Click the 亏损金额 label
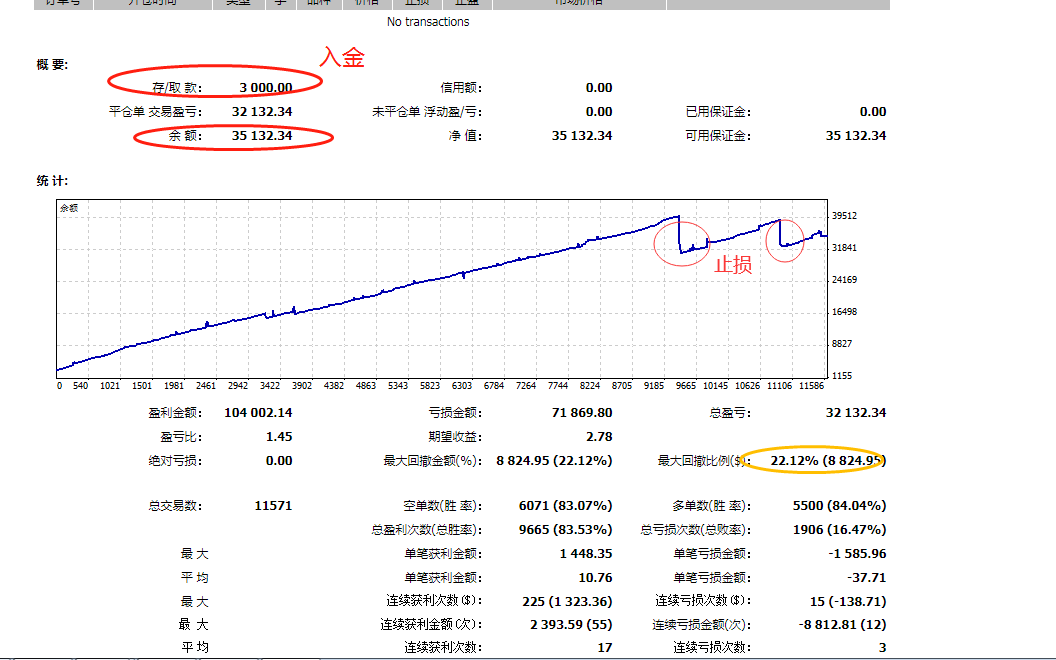The height and width of the screenshot is (660, 1056). click(455, 413)
